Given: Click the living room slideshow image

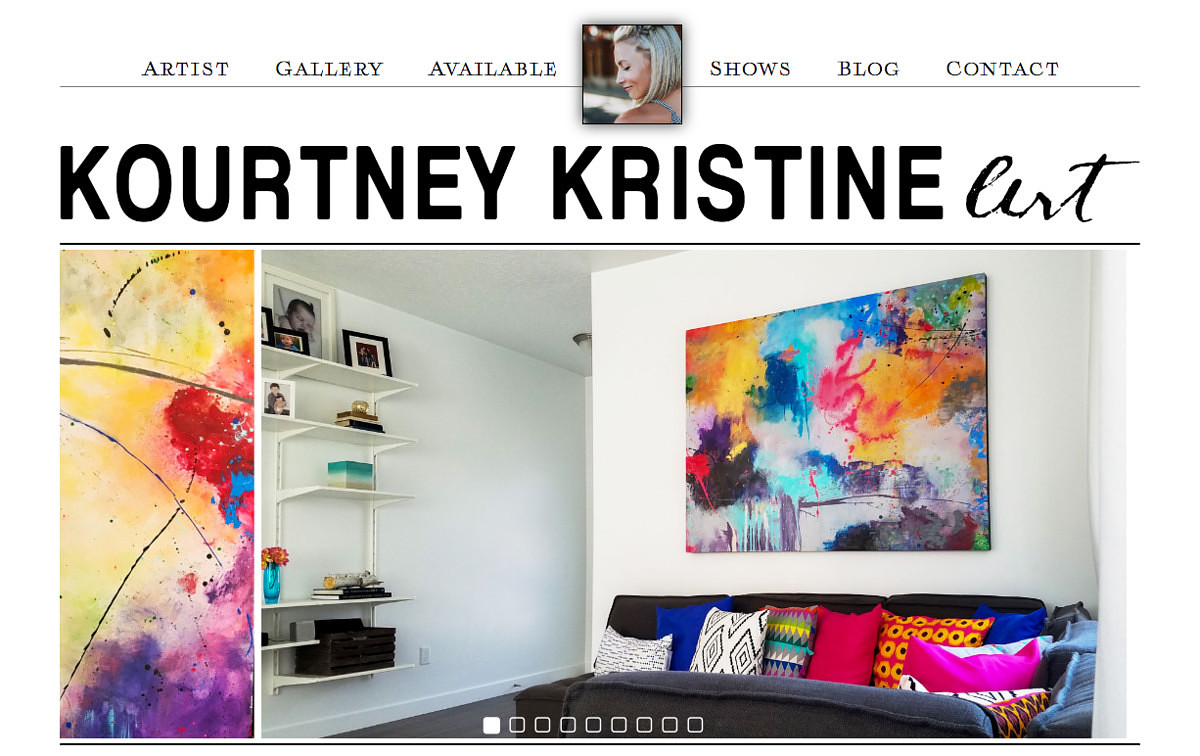Looking at the screenshot, I should [x=694, y=494].
